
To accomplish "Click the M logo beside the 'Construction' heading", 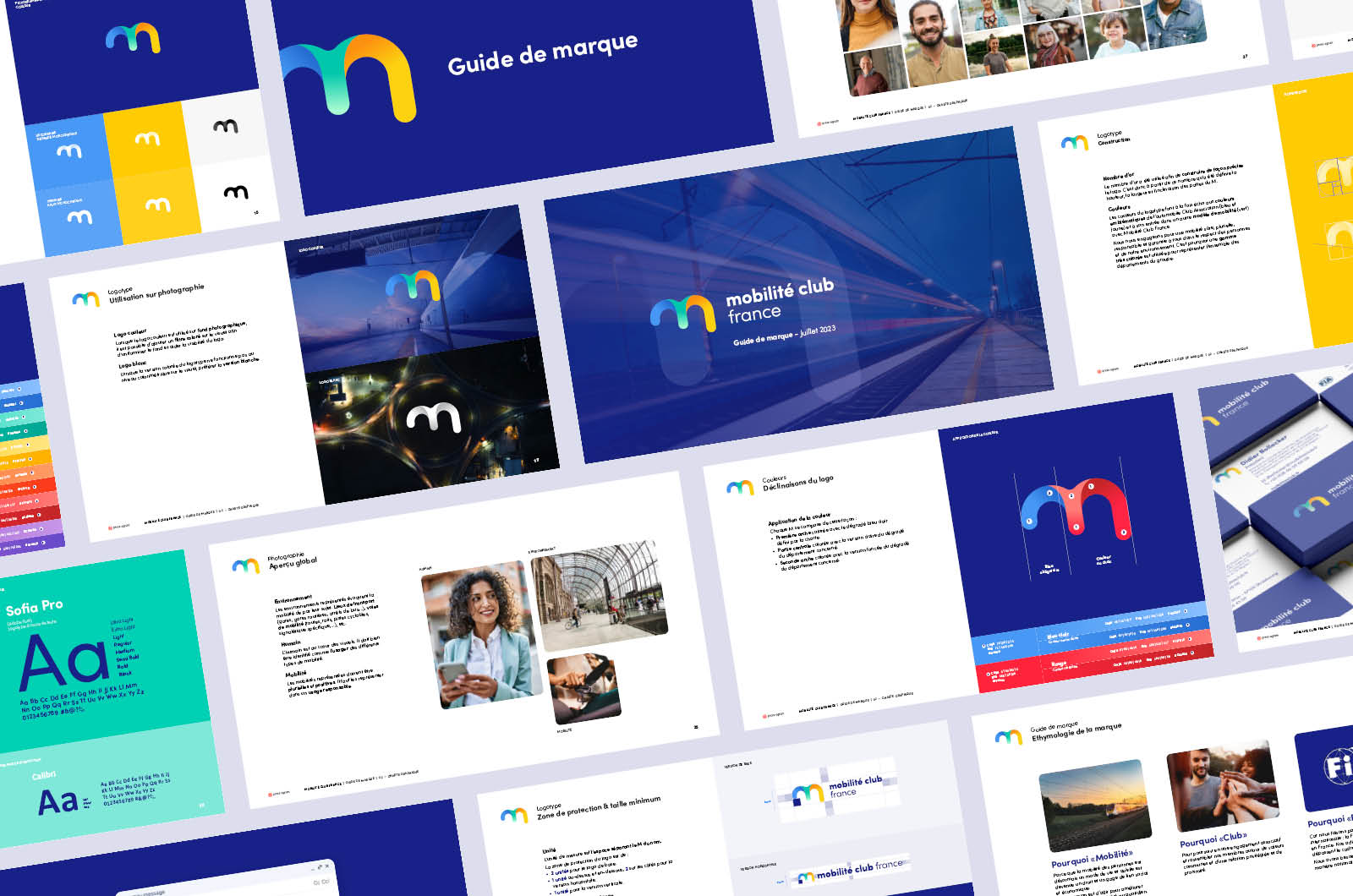I will [1075, 143].
